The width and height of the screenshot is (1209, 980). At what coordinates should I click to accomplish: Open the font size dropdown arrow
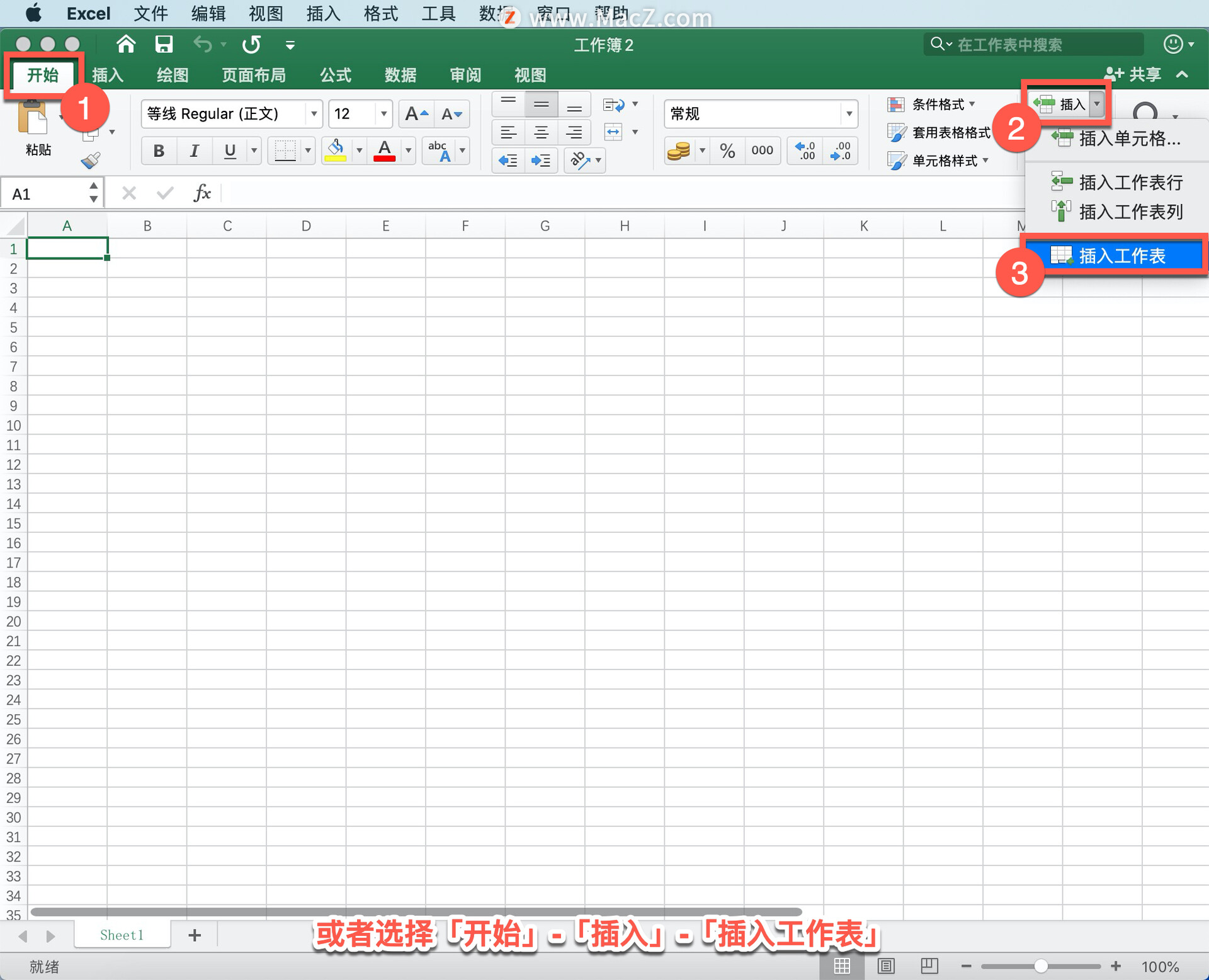point(383,114)
